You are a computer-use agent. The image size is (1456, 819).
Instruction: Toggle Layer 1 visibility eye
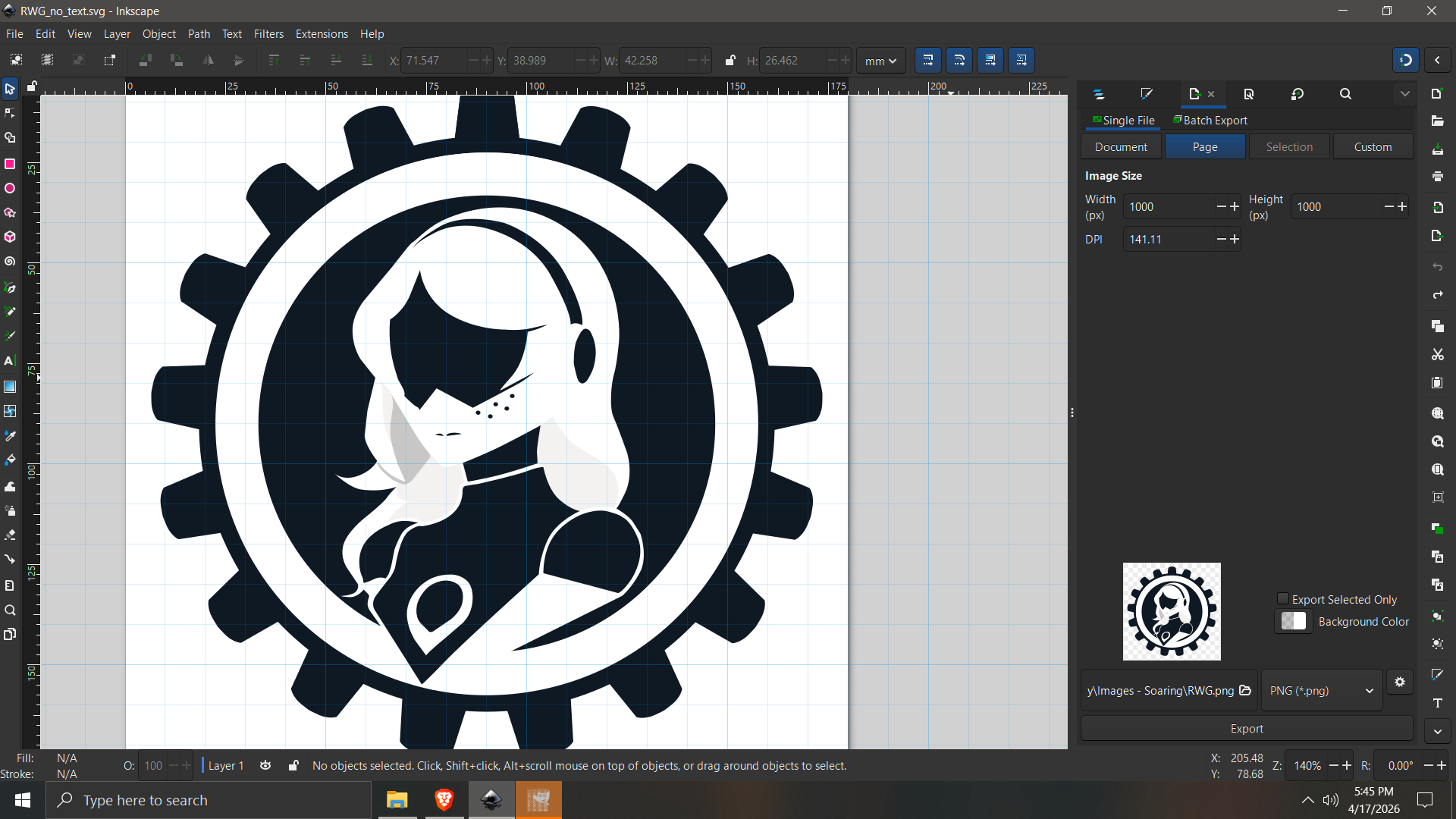coord(265,766)
